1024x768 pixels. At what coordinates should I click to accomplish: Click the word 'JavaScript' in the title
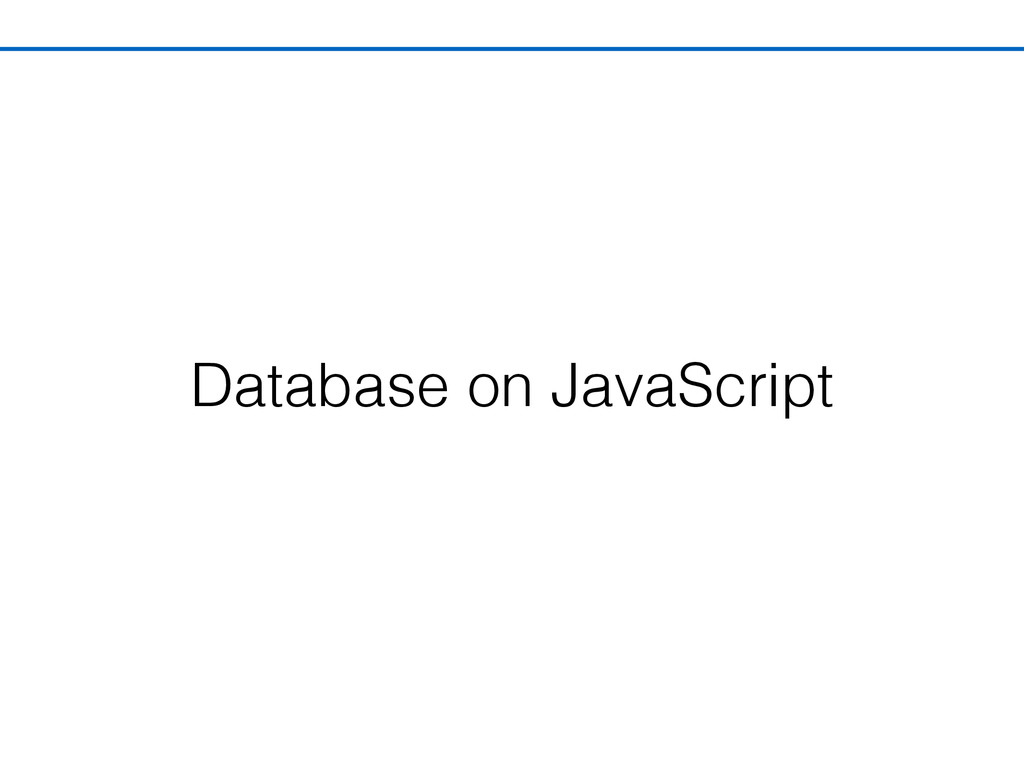pyautogui.click(x=692, y=389)
